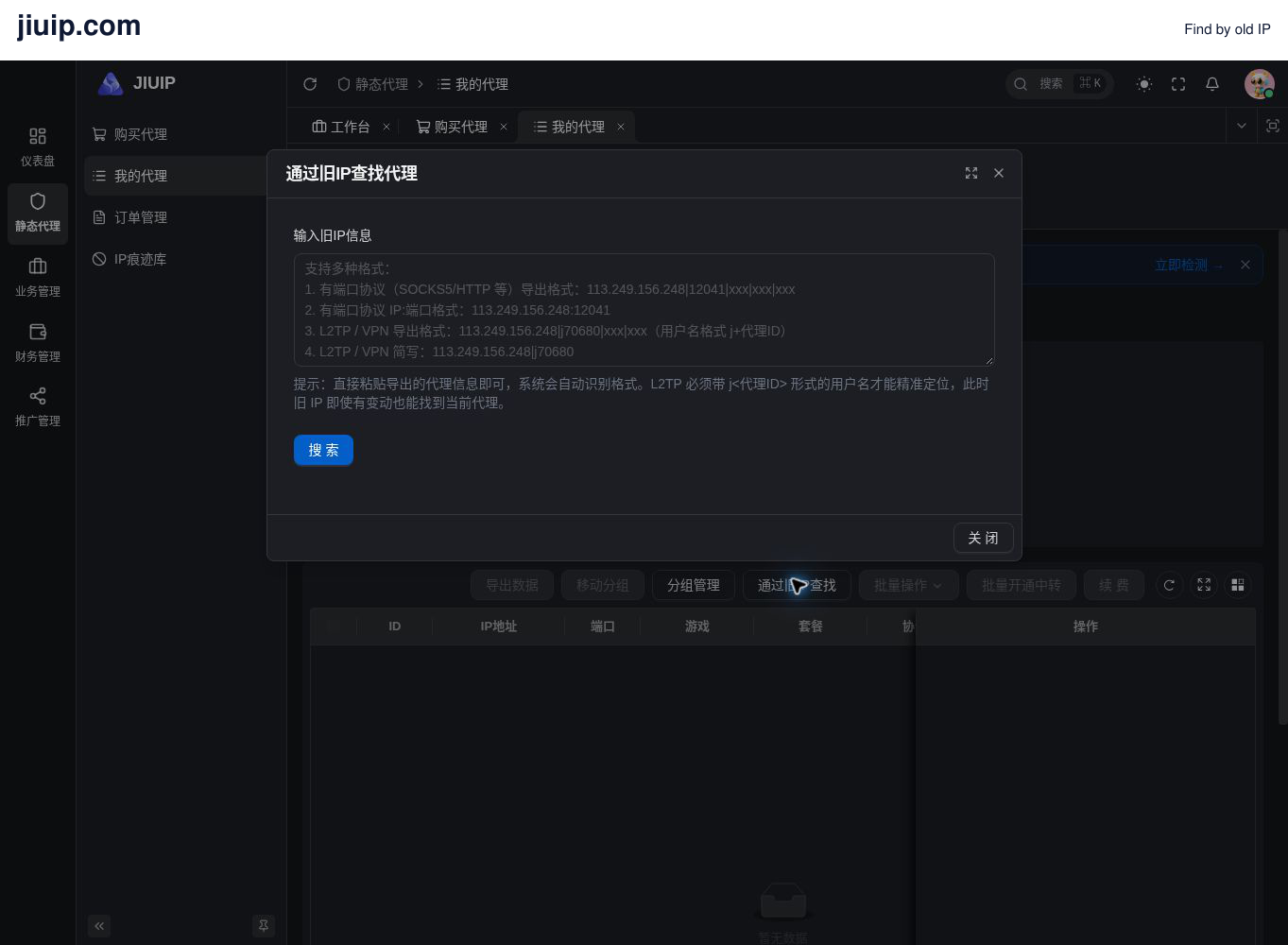This screenshot has width=1288, height=945.
Task: Enter fullscreen using the header icon
Action: [1178, 84]
